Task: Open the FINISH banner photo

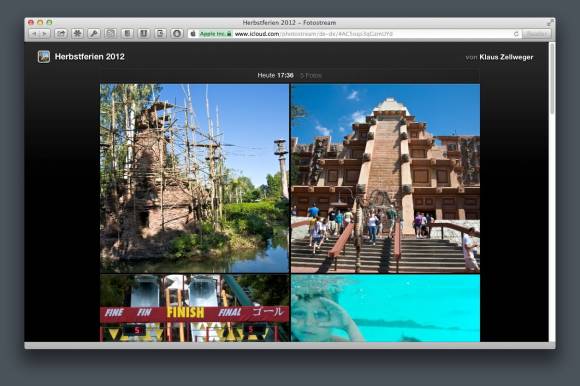Action: point(194,308)
